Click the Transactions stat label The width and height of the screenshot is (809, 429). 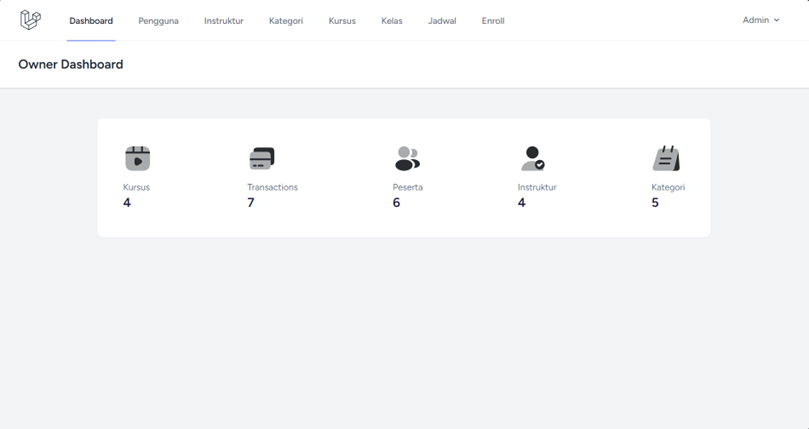coord(272,187)
